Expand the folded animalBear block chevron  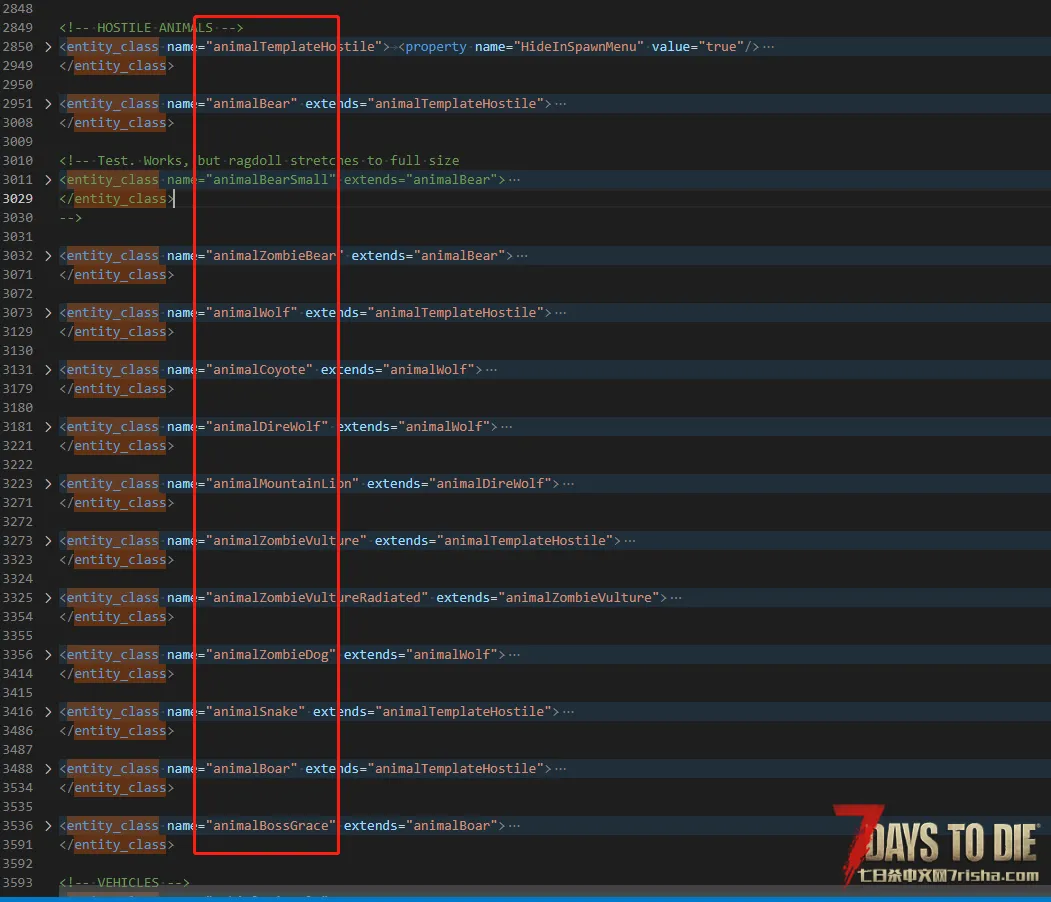coord(47,104)
